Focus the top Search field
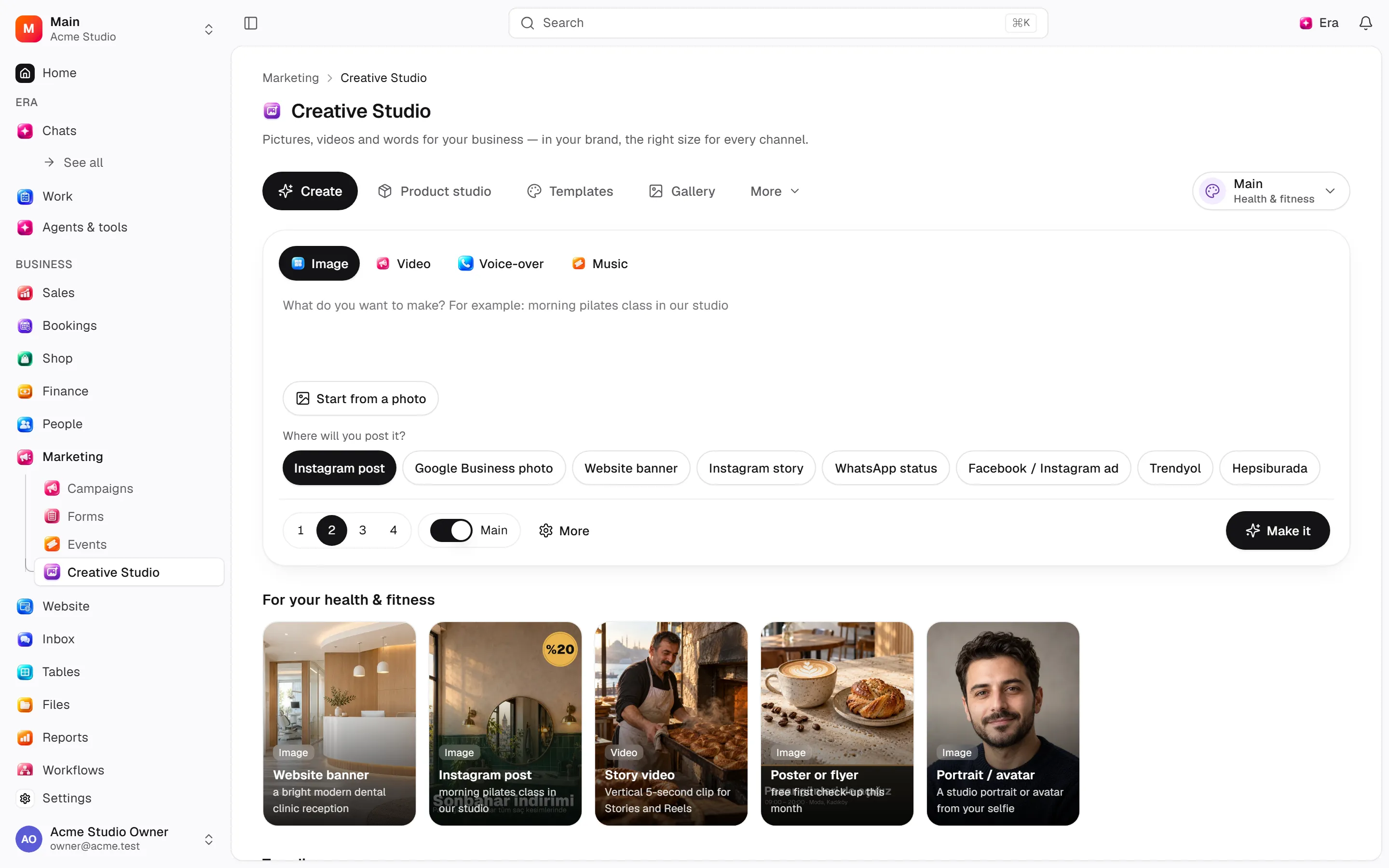The height and width of the screenshot is (868, 1389). (778, 23)
